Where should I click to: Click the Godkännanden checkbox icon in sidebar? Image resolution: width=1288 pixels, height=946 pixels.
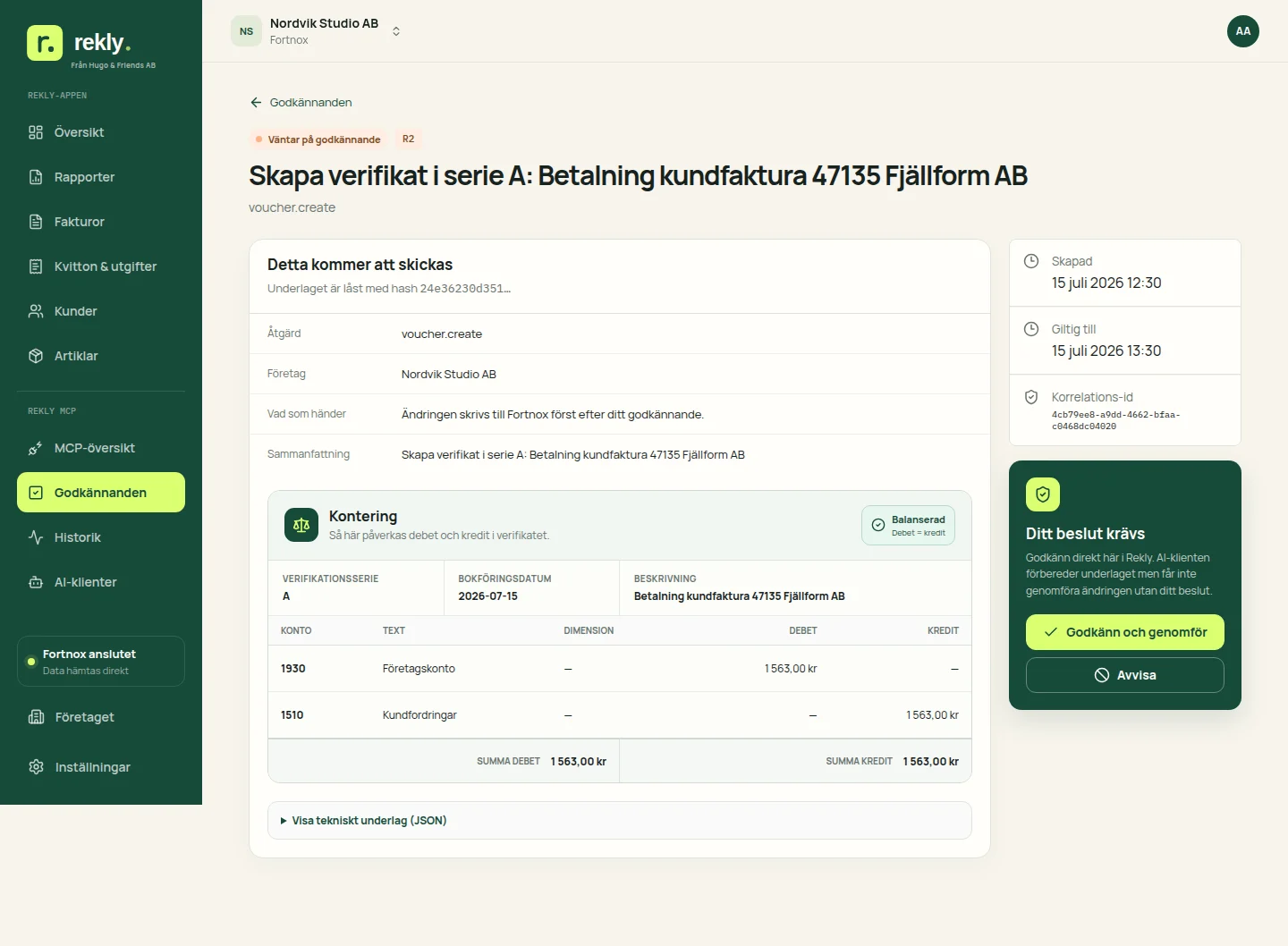coord(36,493)
